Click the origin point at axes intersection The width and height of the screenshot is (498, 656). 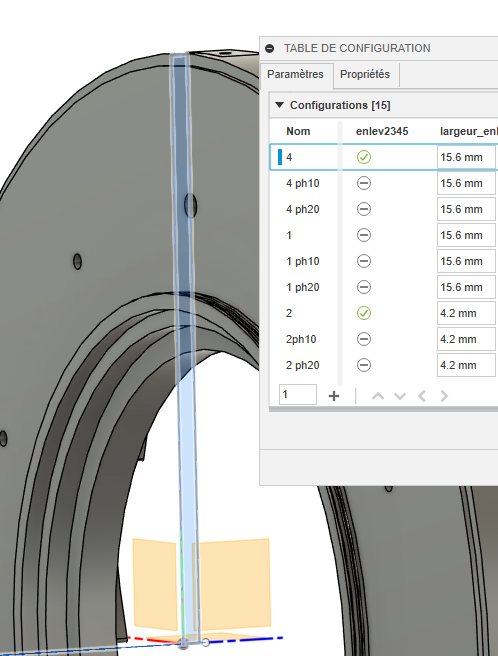[x=183, y=643]
